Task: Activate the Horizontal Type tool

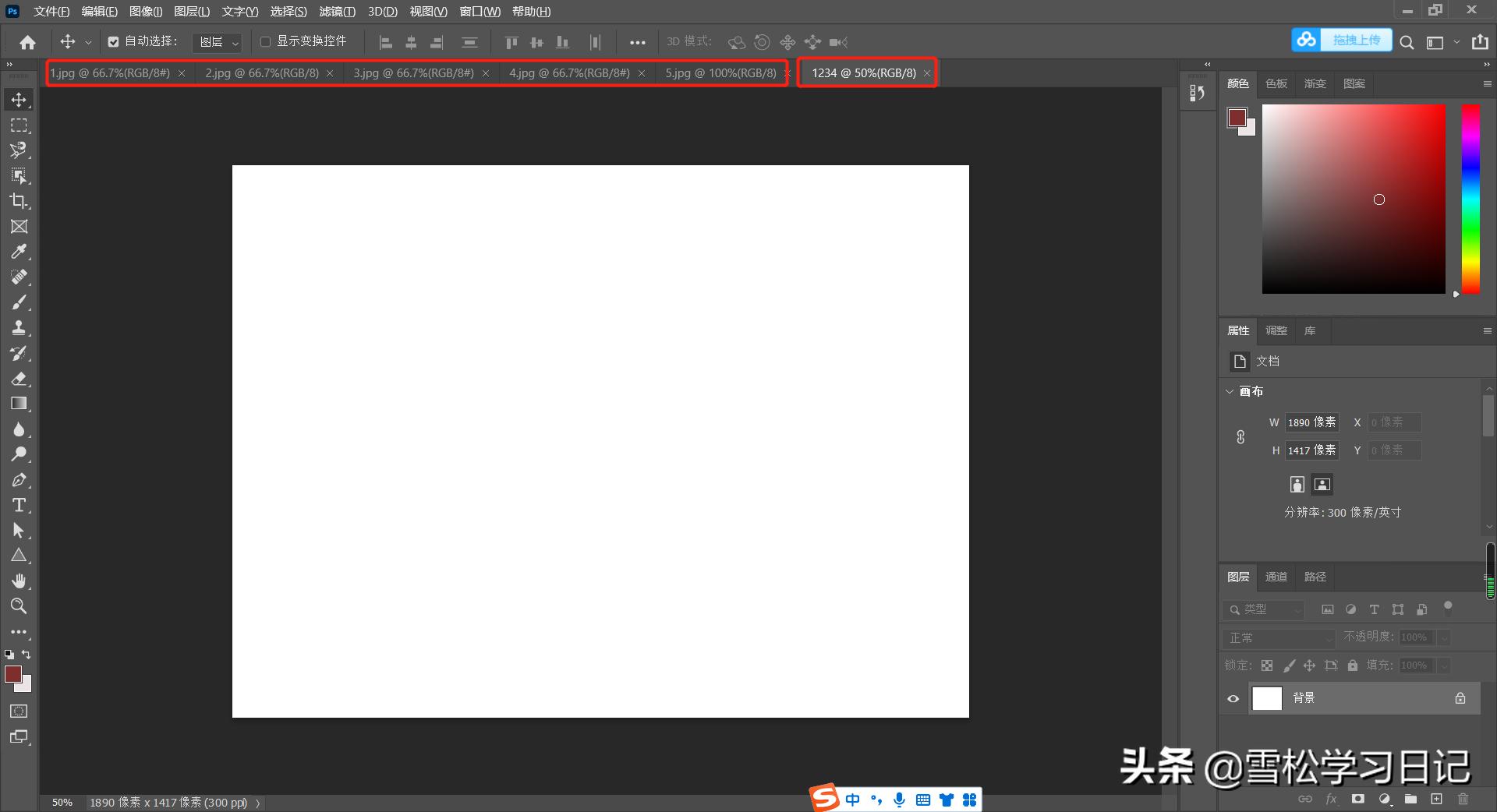Action: 19,505
